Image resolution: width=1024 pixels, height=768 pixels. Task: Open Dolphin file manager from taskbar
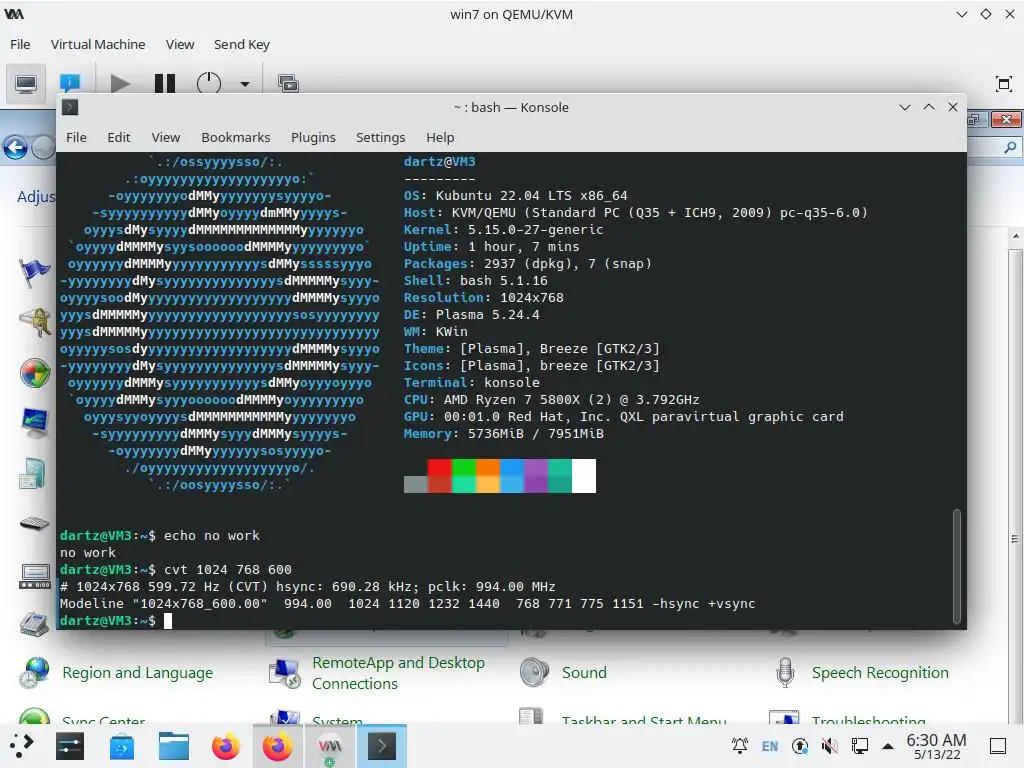click(174, 746)
